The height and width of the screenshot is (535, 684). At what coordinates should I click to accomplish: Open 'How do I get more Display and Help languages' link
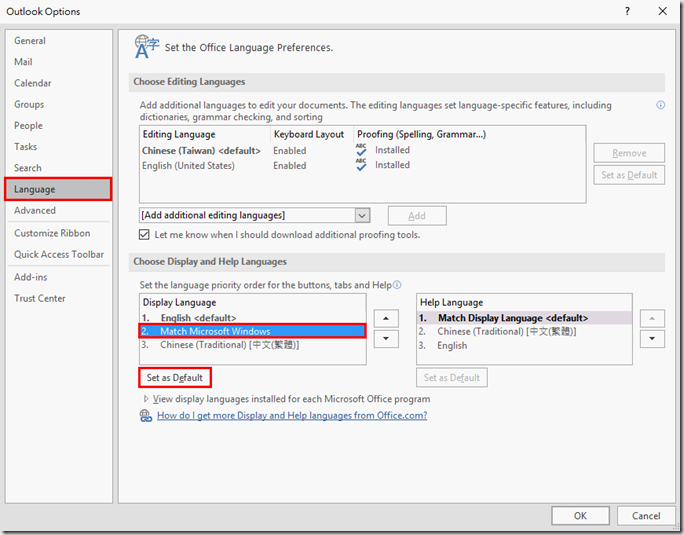tap(291, 416)
